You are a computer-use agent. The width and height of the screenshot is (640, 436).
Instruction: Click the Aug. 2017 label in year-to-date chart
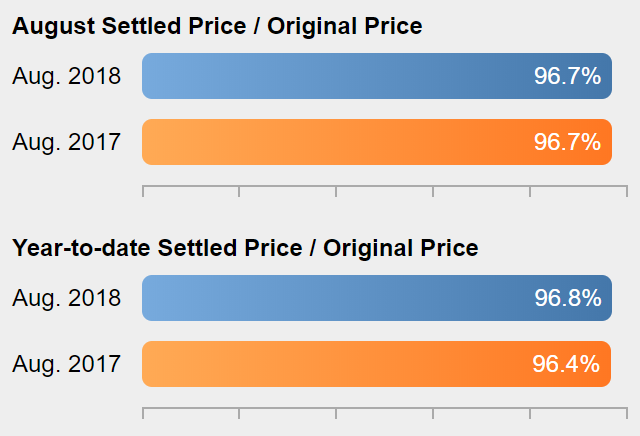(67, 364)
